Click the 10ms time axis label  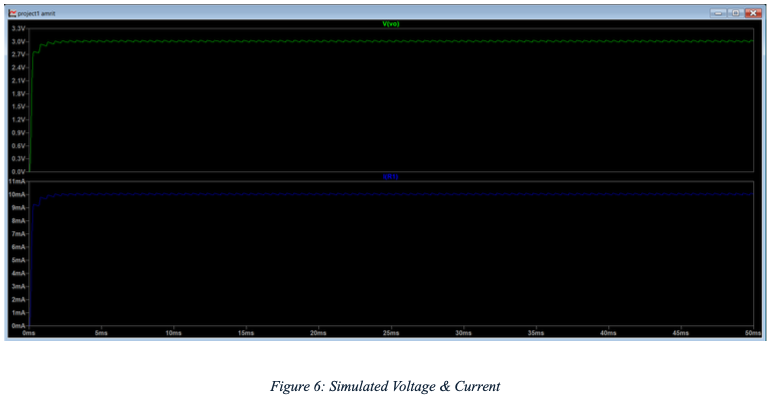click(173, 333)
